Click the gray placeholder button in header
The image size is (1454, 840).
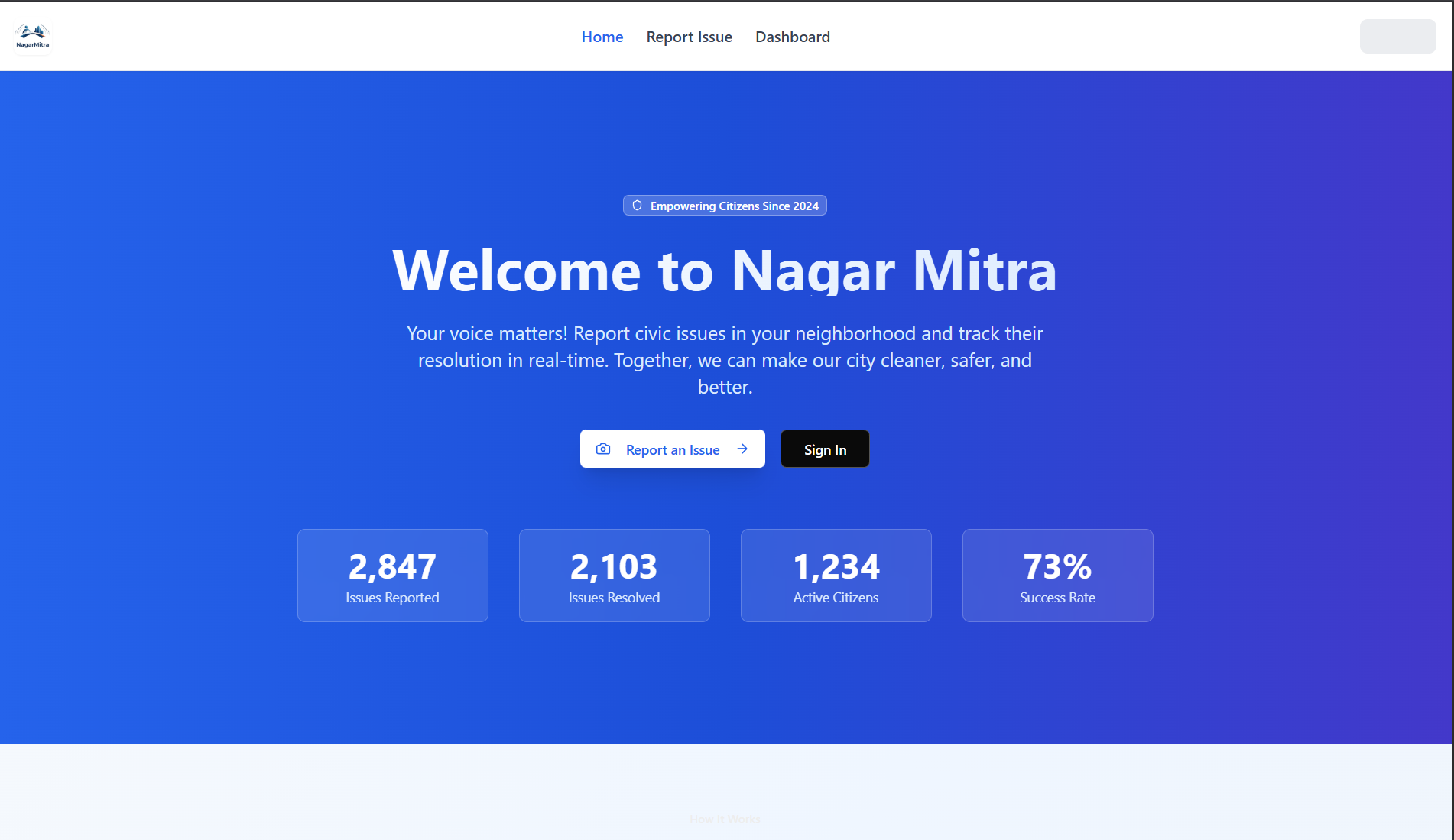pyautogui.click(x=1397, y=37)
